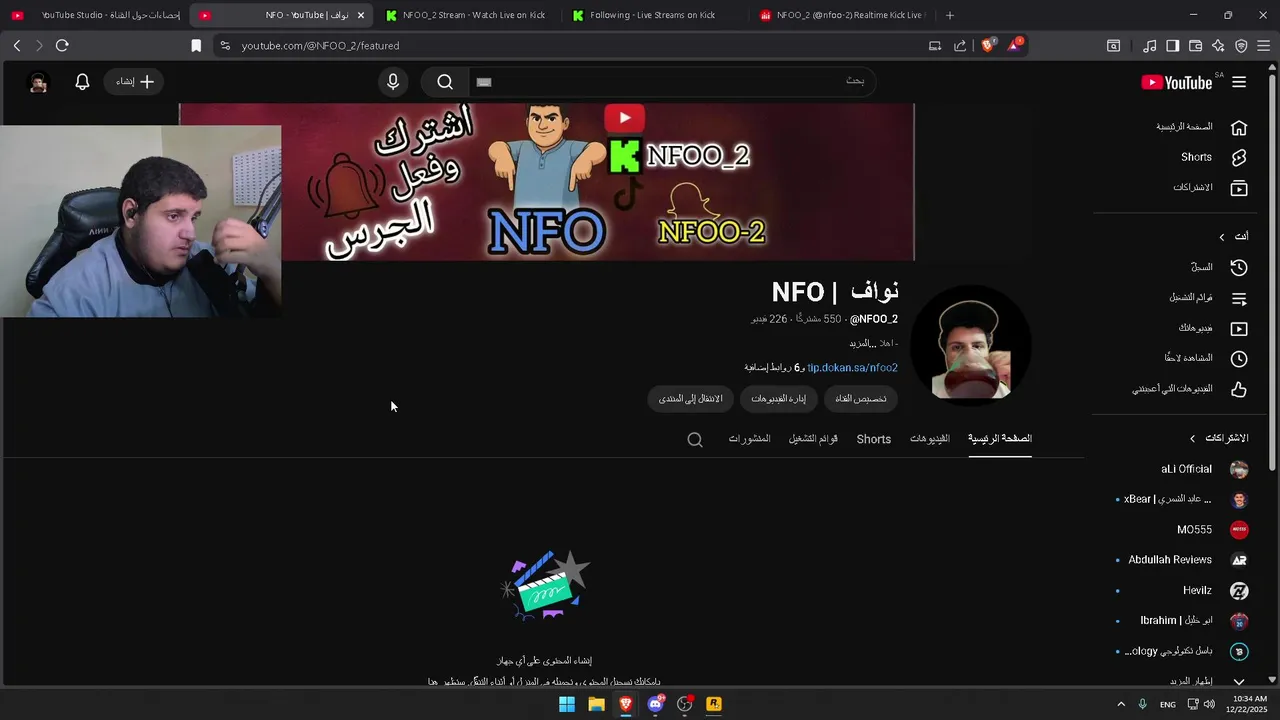The width and height of the screenshot is (1280, 720).
Task: Open Brave Shields lion icon
Action: coord(988,45)
